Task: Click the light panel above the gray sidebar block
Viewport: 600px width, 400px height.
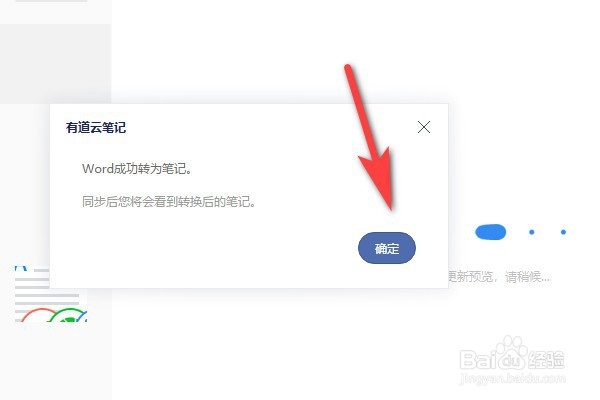Action: [55, 12]
